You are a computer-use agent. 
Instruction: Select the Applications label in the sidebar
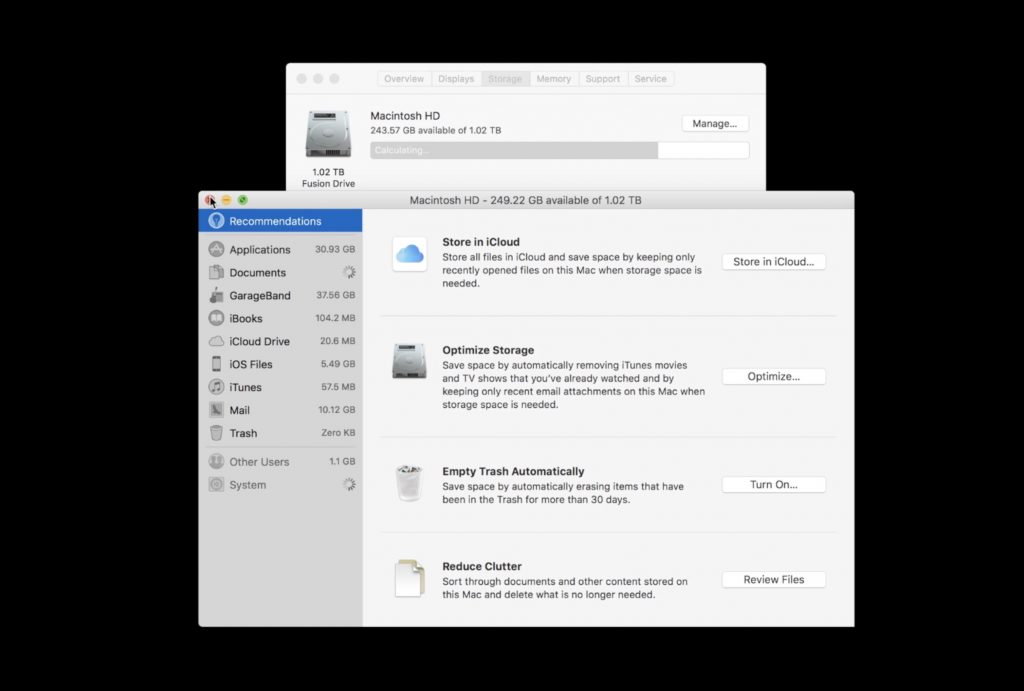pos(259,249)
